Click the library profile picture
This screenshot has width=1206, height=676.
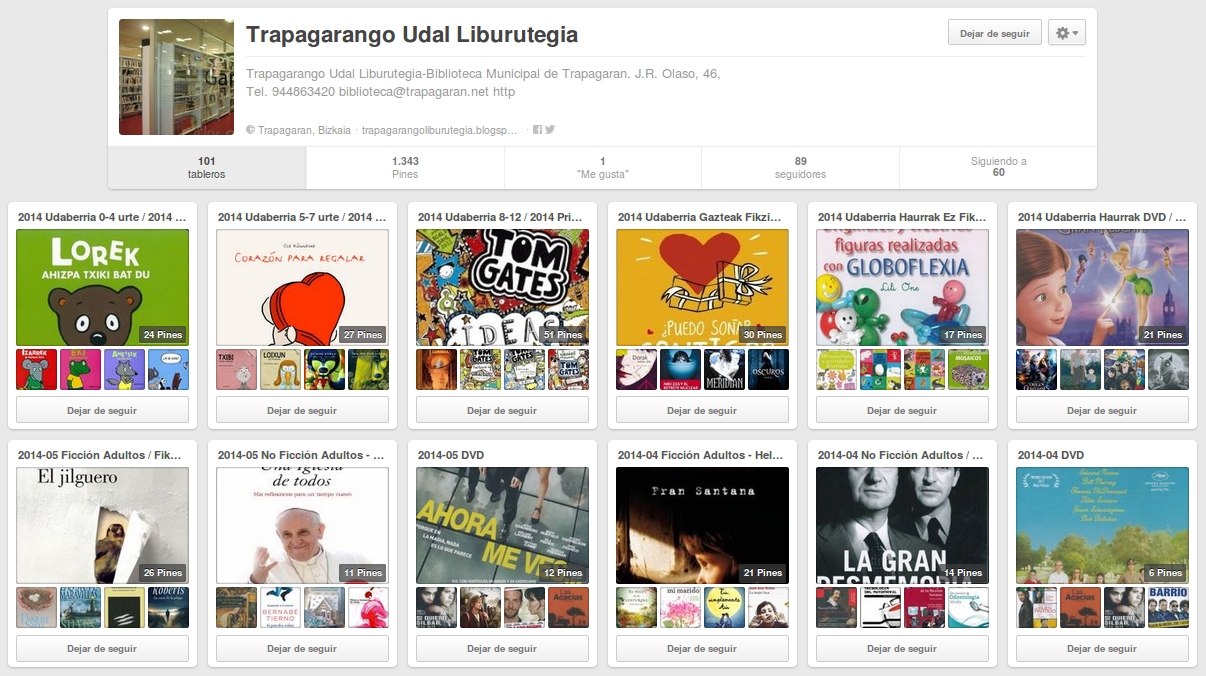point(176,77)
